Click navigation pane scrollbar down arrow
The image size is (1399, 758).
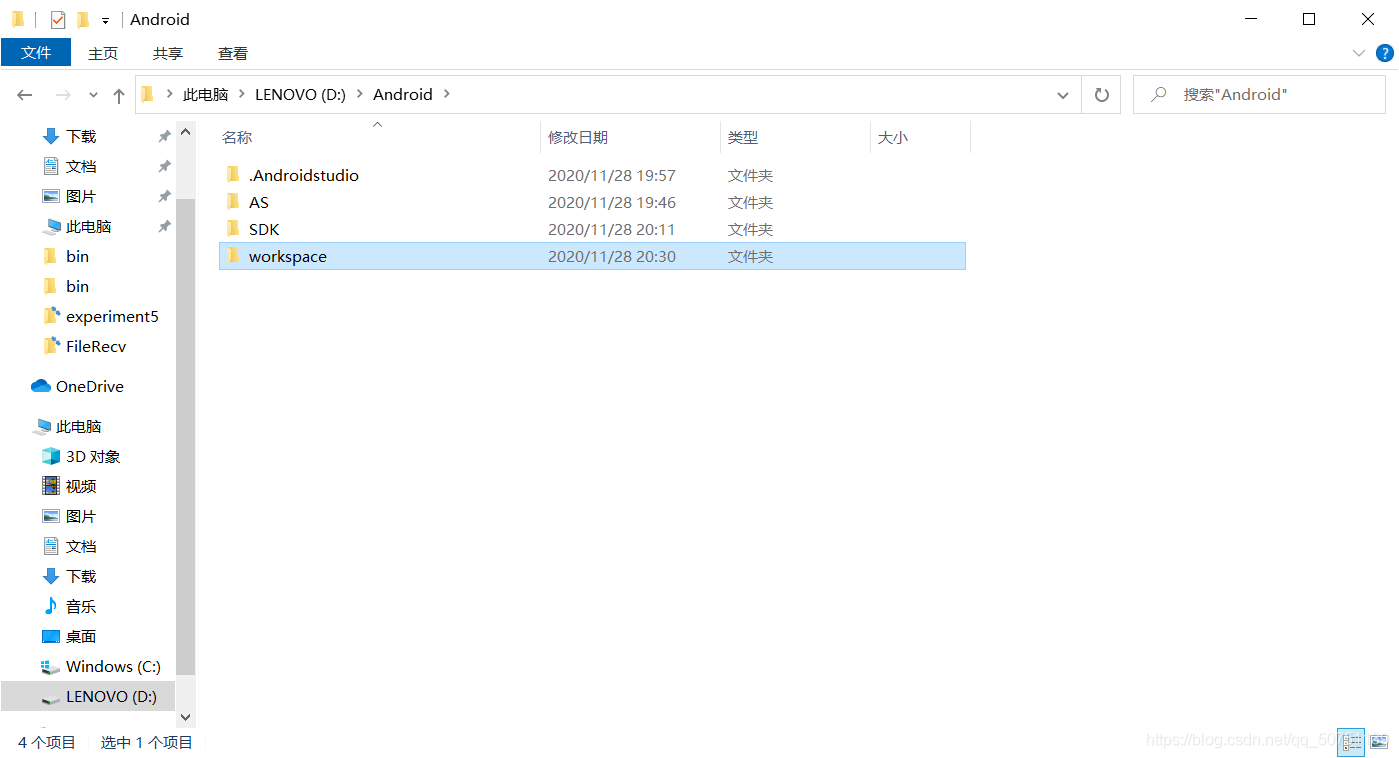(185, 717)
